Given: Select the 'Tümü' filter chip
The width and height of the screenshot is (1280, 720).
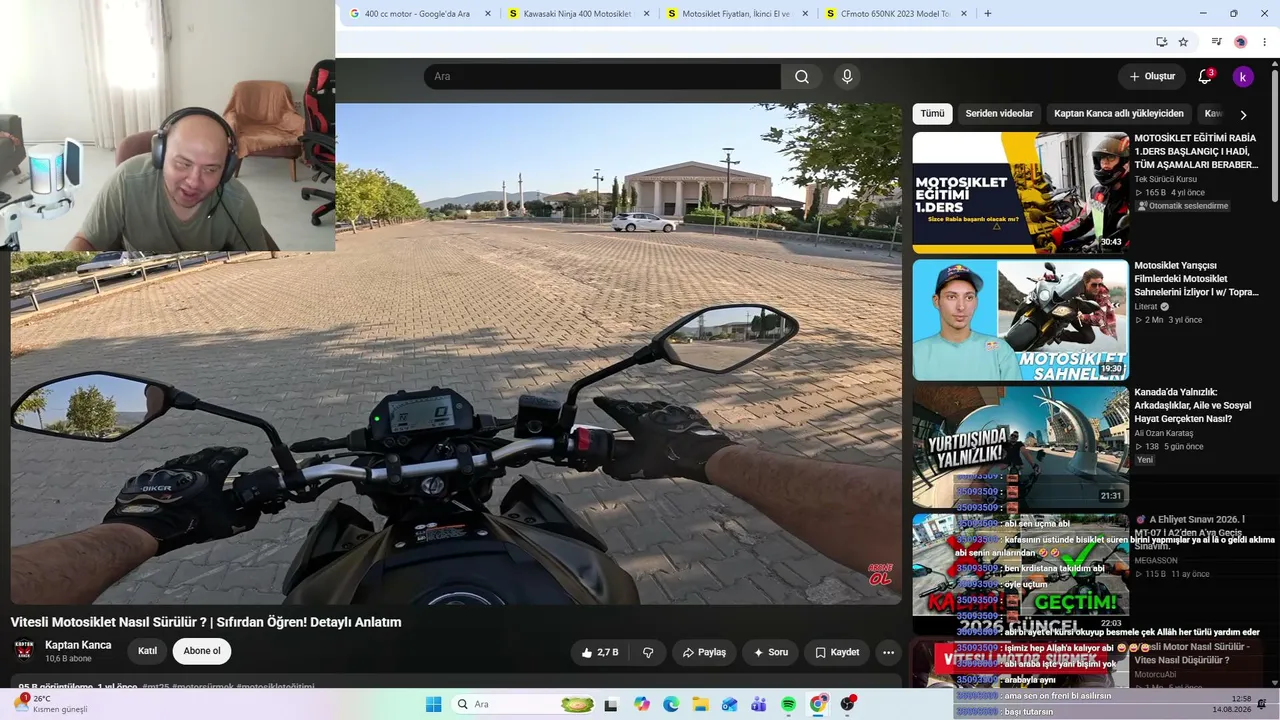Looking at the screenshot, I should [932, 114].
